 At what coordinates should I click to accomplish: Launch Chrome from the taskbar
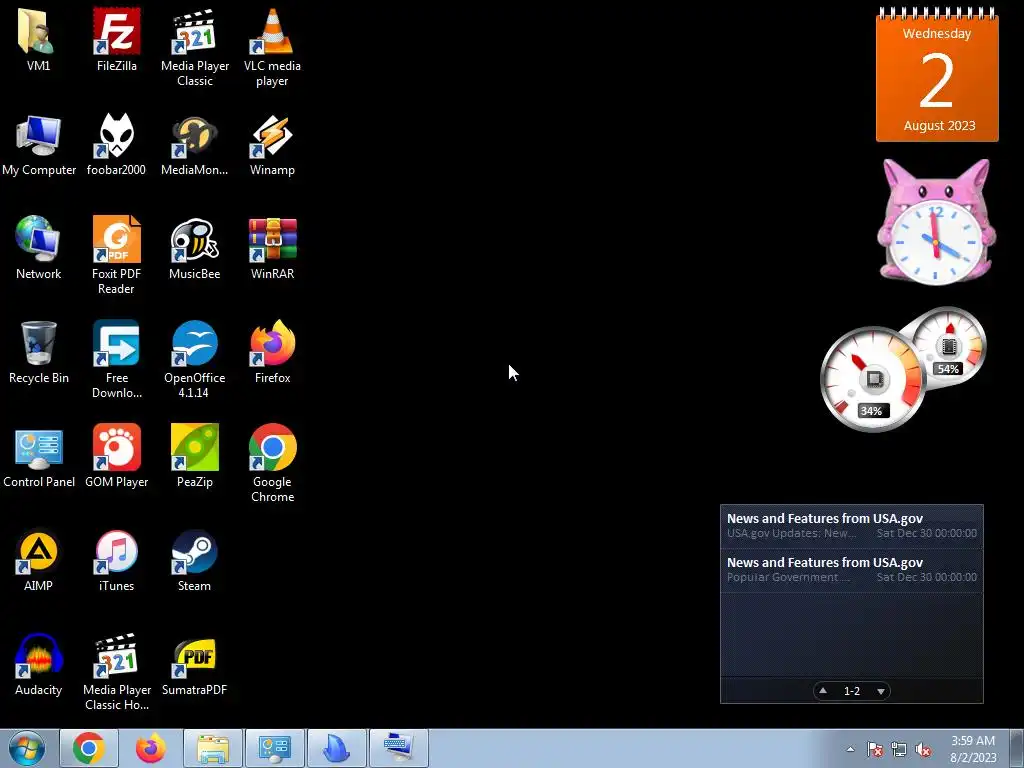point(89,748)
